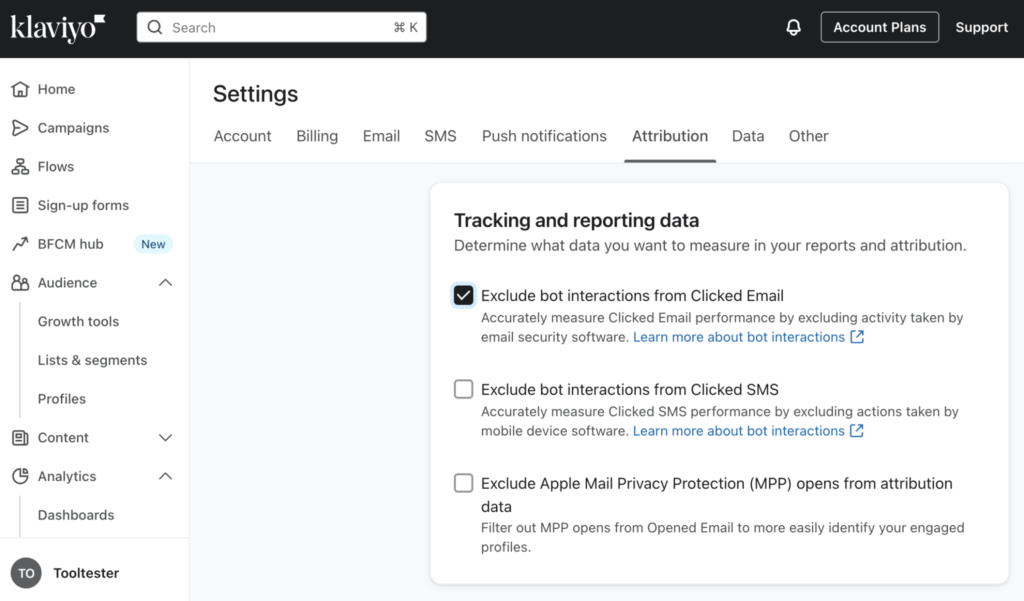The width and height of the screenshot is (1024, 601).
Task: Click the Analytics icon in the sidebar
Action: coord(23,476)
